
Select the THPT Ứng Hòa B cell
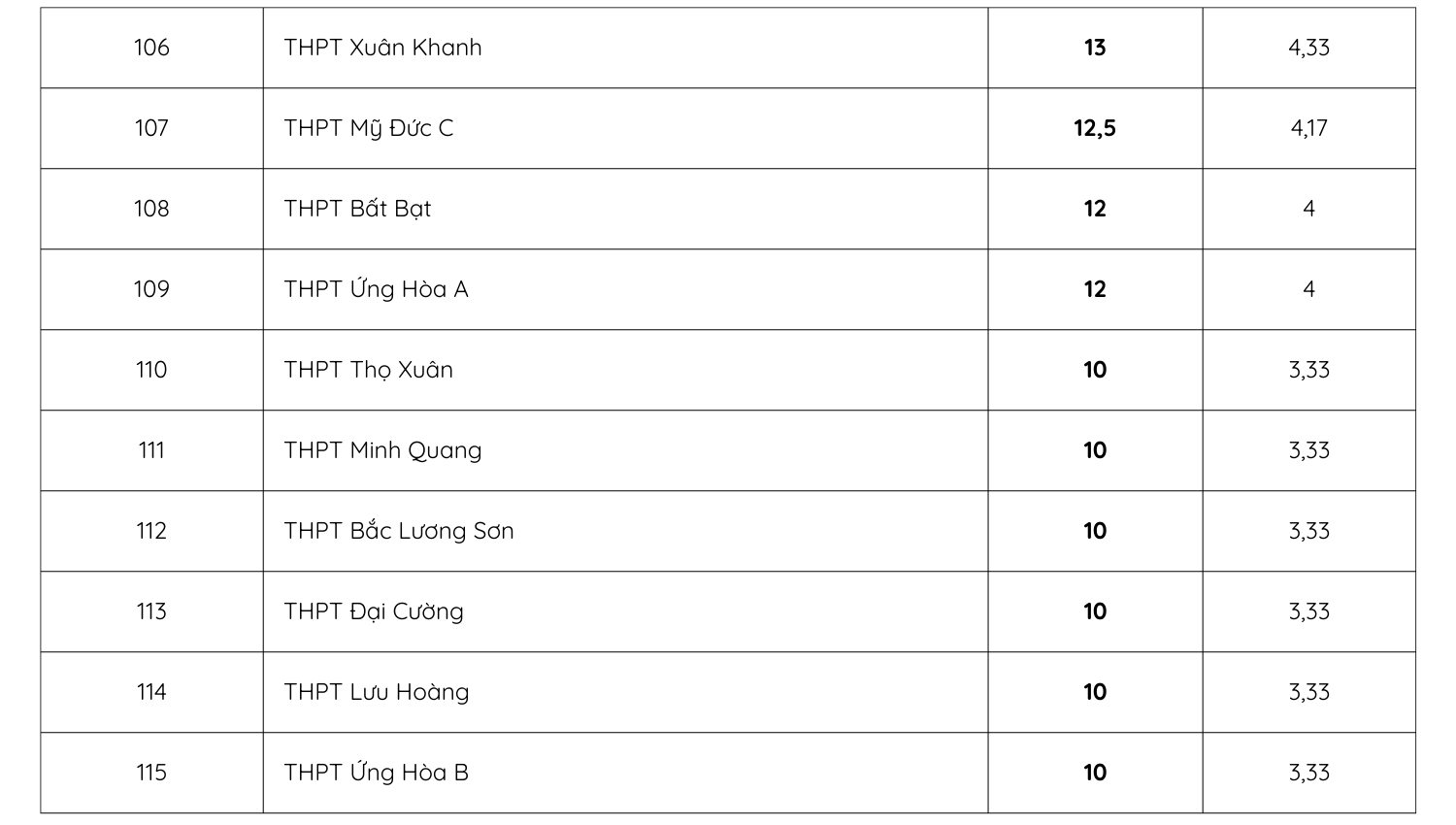pyautogui.click(x=376, y=773)
